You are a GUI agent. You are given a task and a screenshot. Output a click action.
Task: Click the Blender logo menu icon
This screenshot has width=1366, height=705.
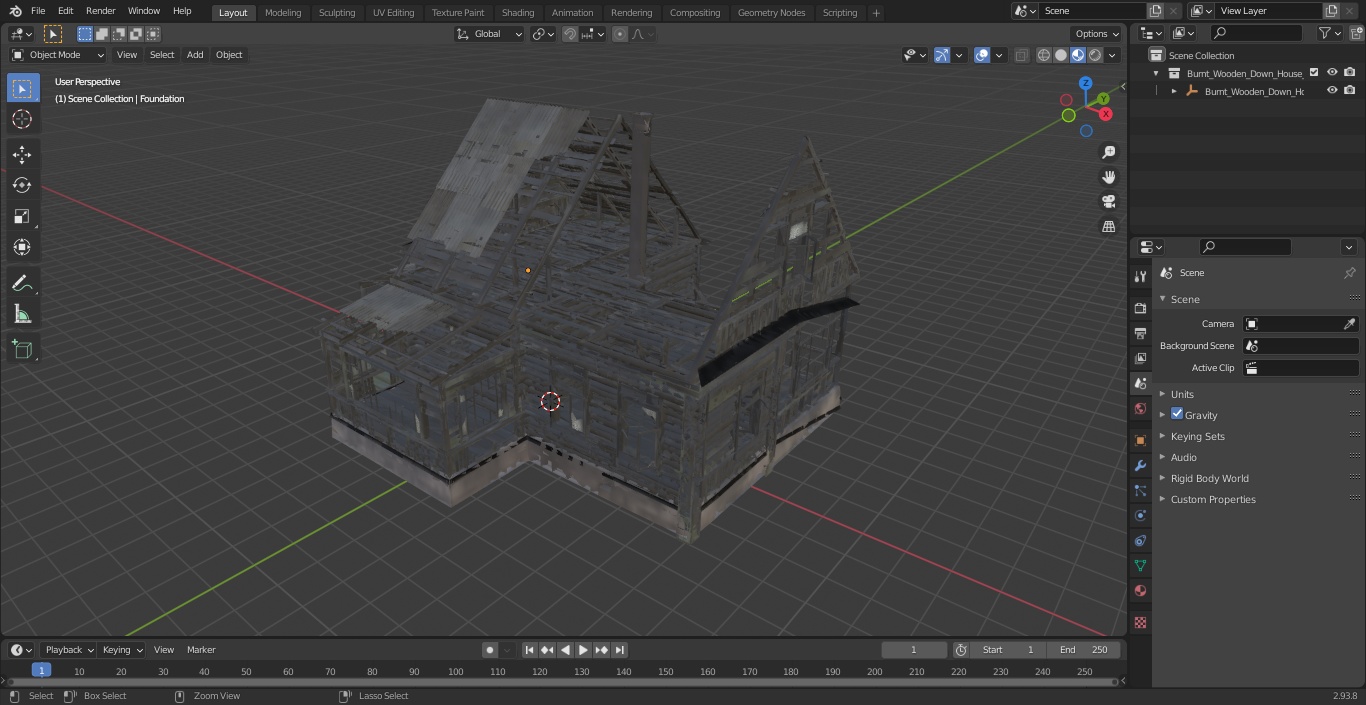pyautogui.click(x=16, y=11)
